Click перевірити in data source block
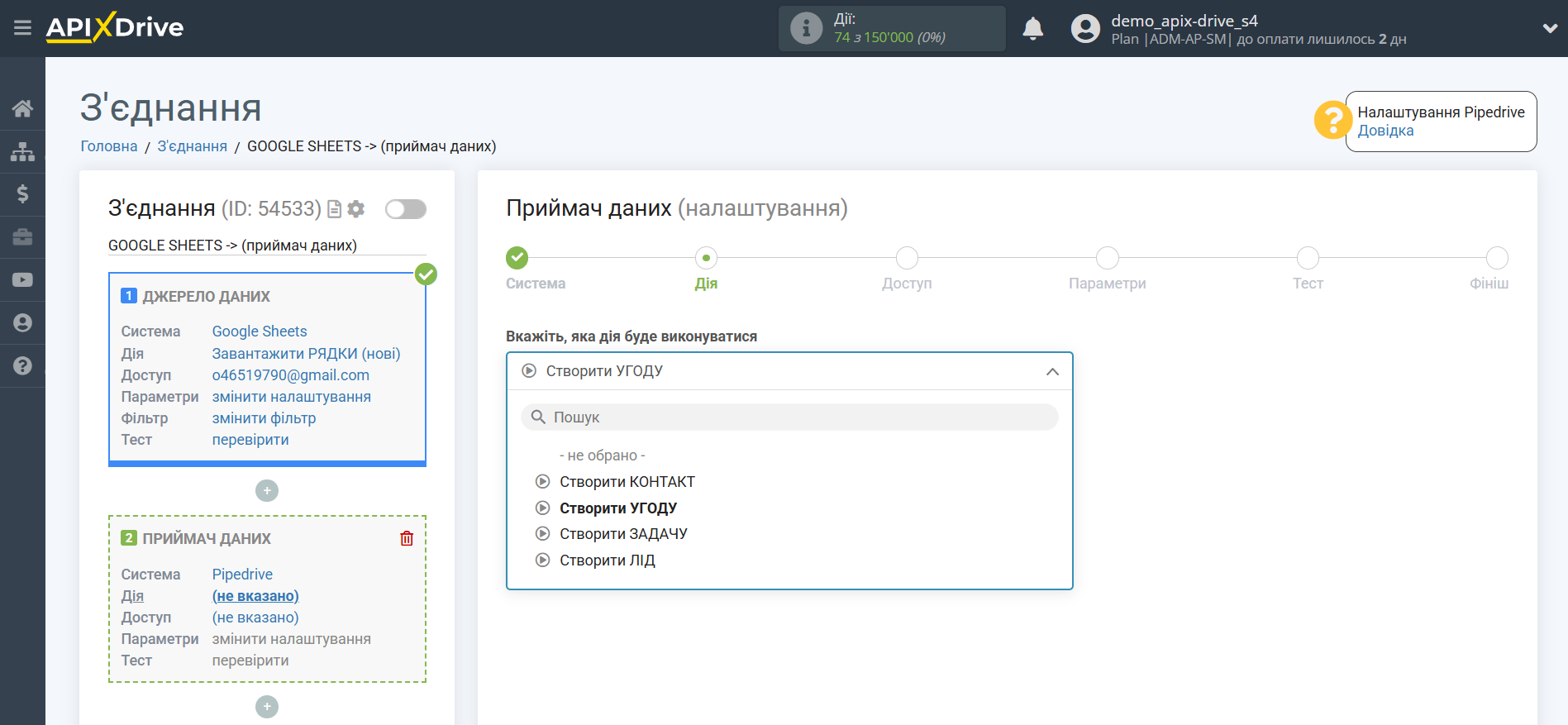This screenshot has height=725, width=1568. pos(250,440)
